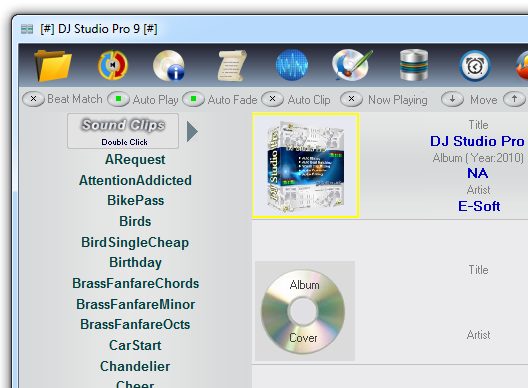Select the BrassFanfareChords sound clip
528x388 pixels.
[x=135, y=283]
